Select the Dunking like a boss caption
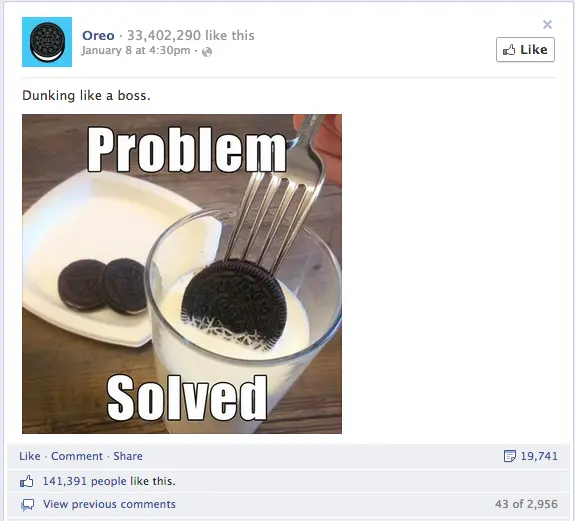Viewport: 575px width, 521px height. (x=86, y=96)
